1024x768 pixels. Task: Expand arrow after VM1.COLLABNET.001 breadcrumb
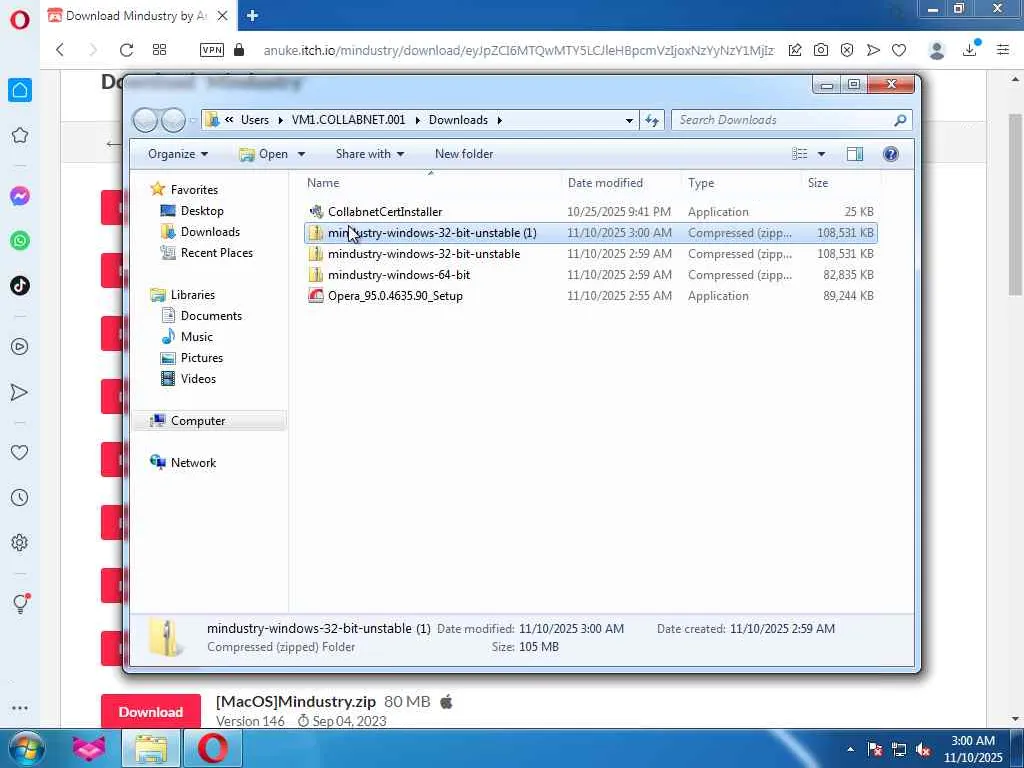(x=417, y=120)
